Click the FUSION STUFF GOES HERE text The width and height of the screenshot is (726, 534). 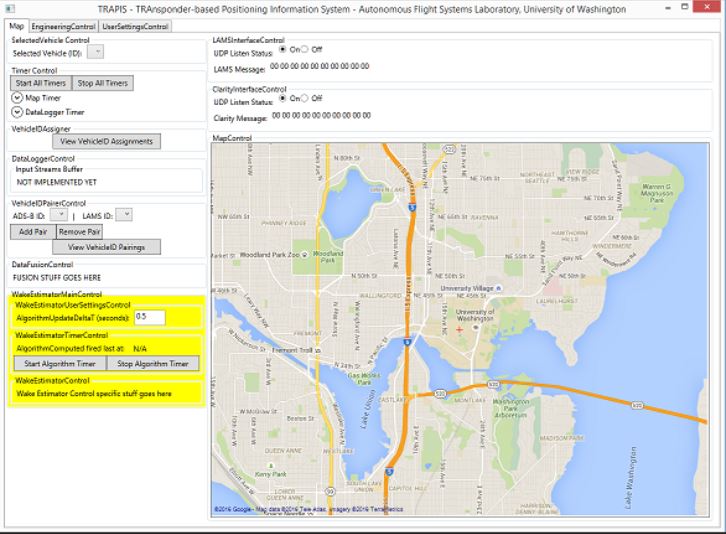click(56, 277)
